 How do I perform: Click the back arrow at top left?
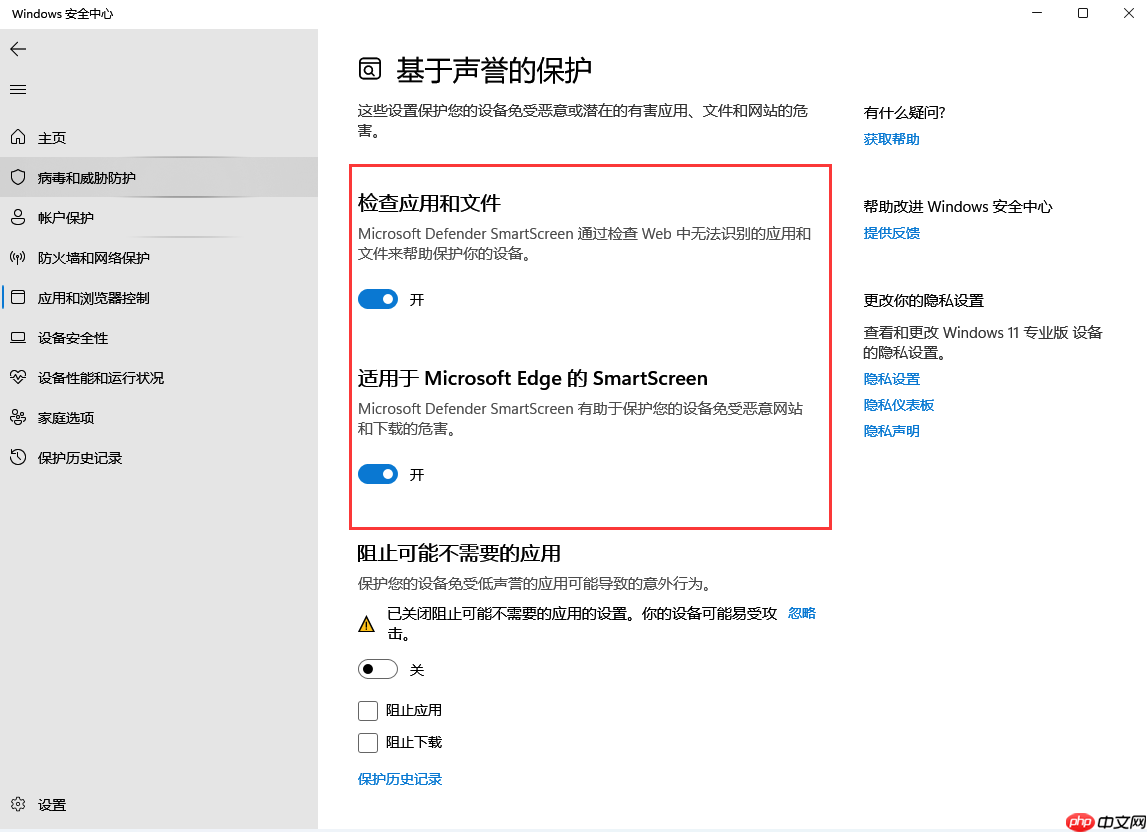pyautogui.click(x=18, y=48)
